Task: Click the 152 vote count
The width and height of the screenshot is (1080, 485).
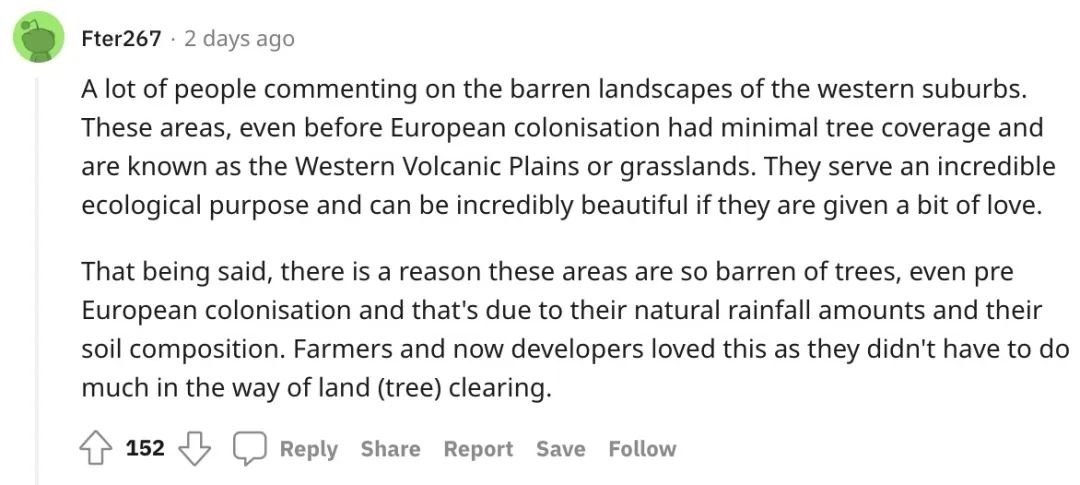Action: click(x=145, y=448)
